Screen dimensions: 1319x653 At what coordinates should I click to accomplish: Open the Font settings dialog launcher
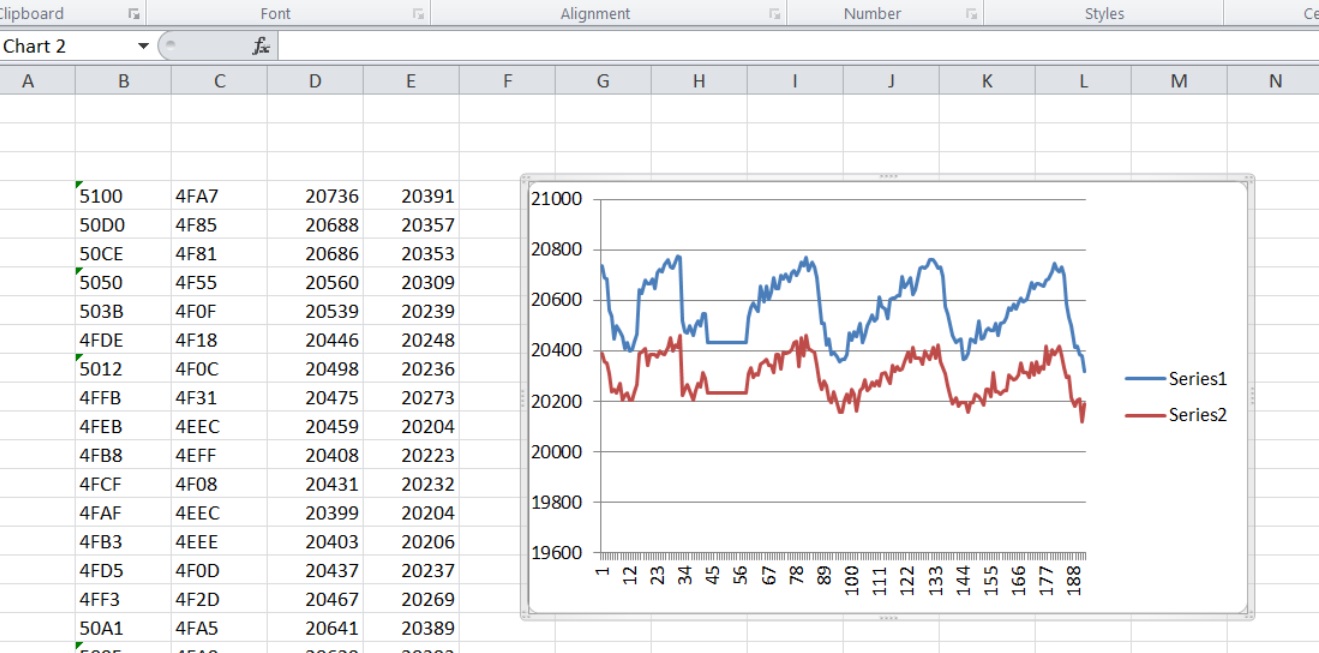point(419,14)
